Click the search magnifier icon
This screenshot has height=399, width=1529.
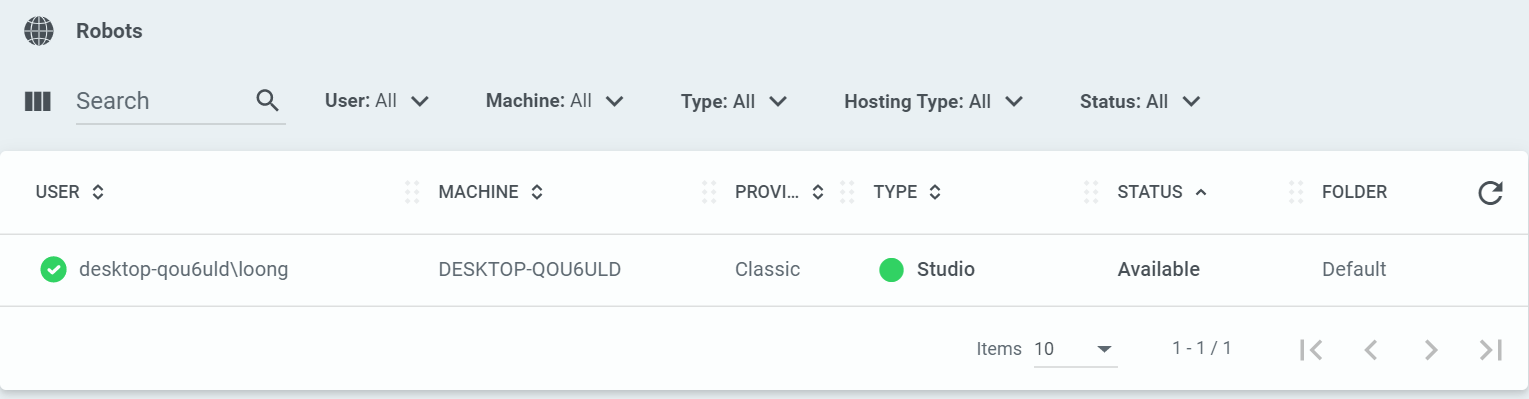pyautogui.click(x=267, y=100)
